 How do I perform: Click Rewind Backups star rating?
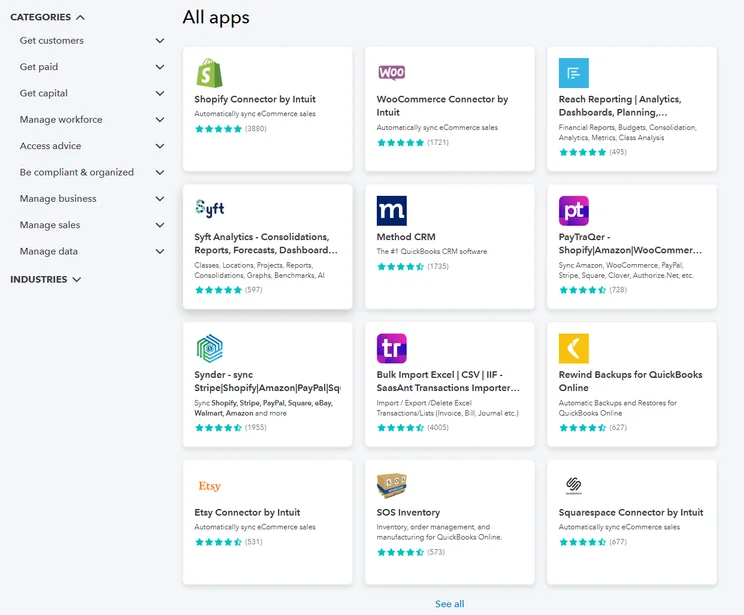[583, 428]
